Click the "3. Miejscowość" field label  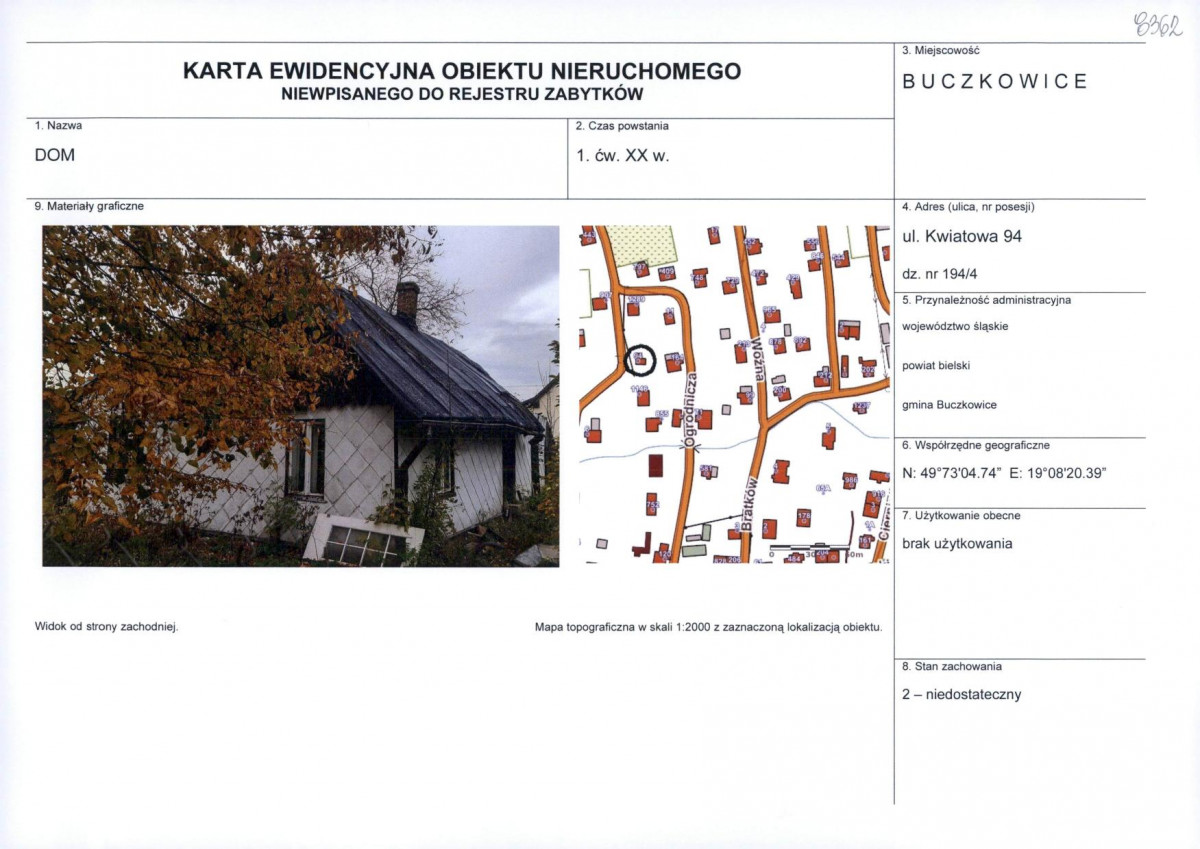[x=940, y=50]
